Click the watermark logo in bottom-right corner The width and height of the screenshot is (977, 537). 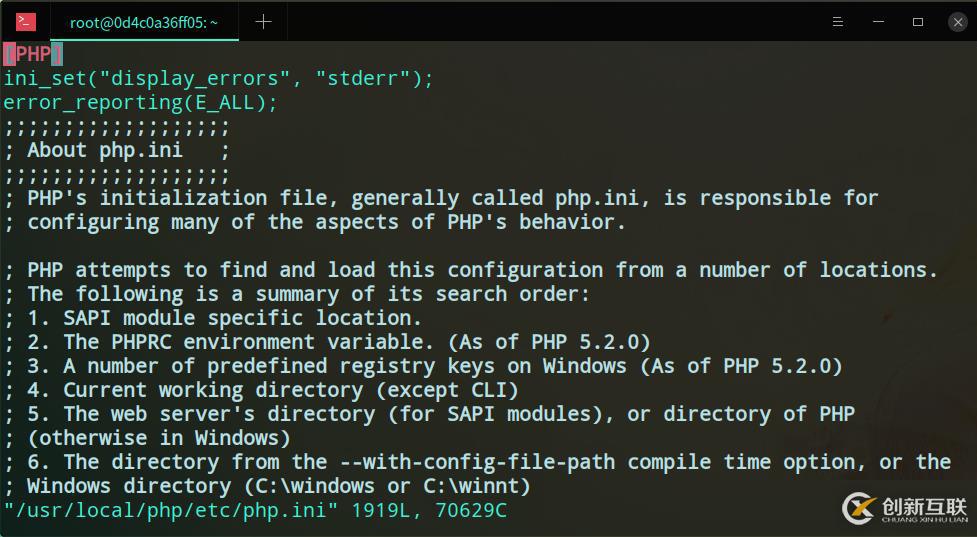905,508
